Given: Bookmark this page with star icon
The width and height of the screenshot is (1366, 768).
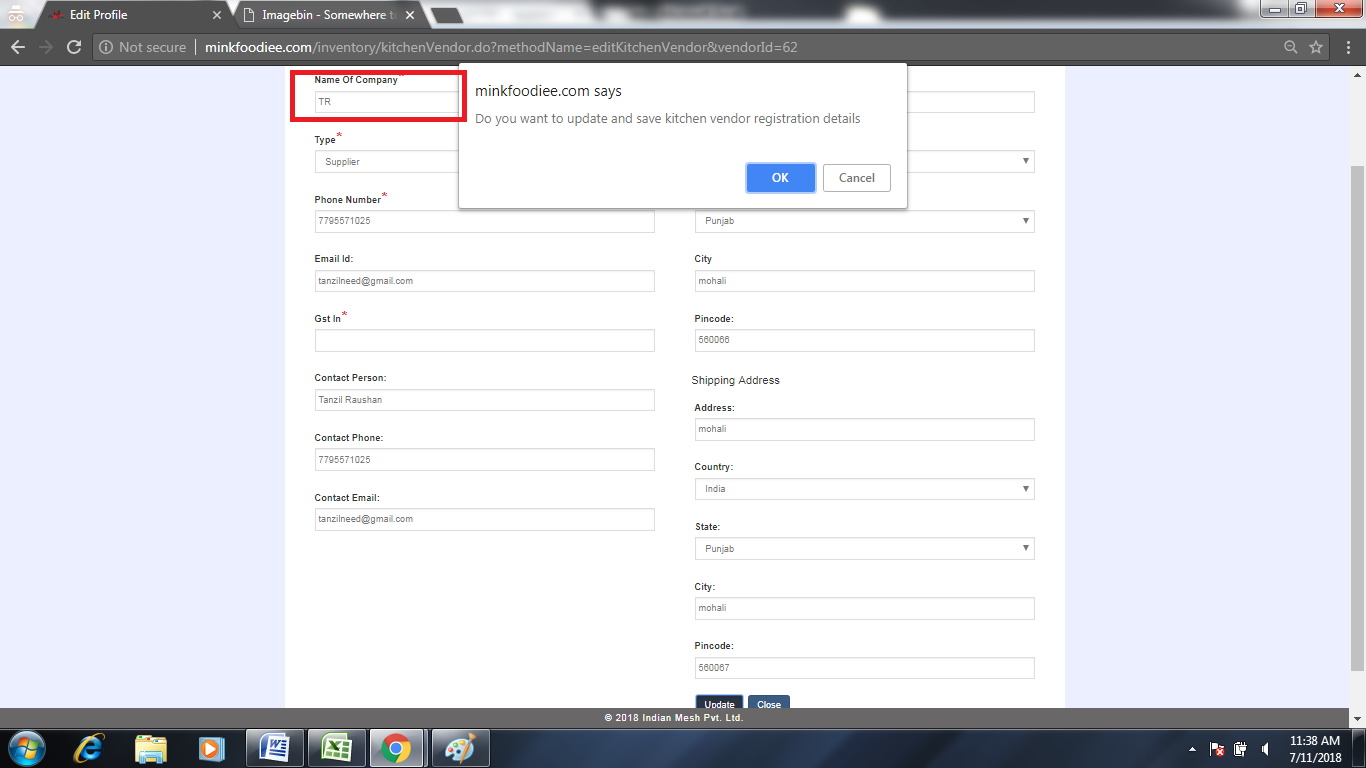Looking at the screenshot, I should point(1316,47).
